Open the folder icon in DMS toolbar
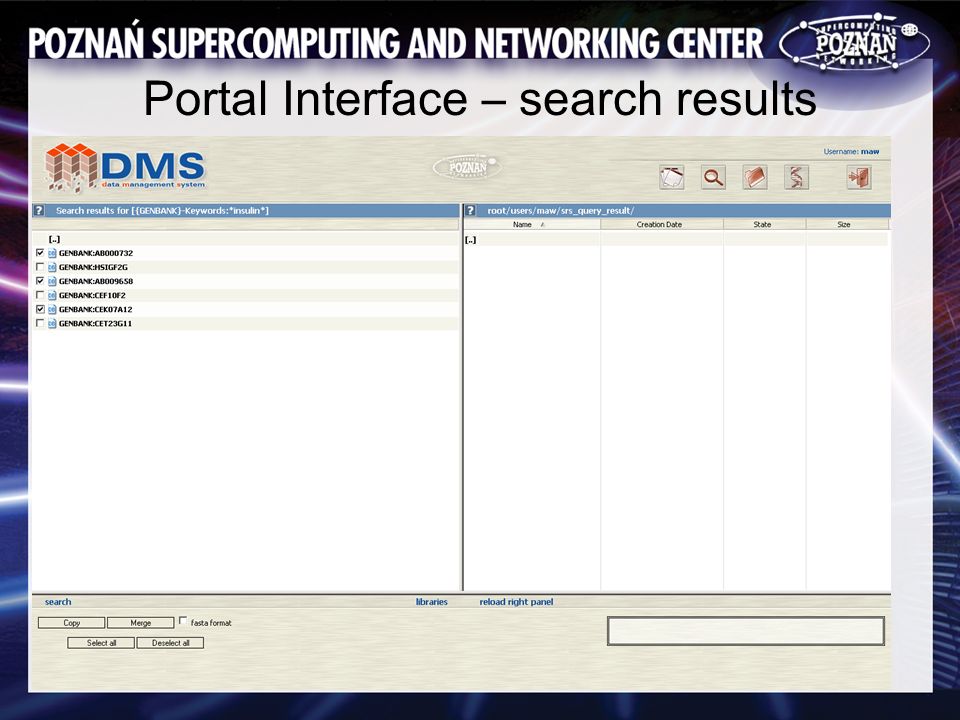 [x=755, y=178]
